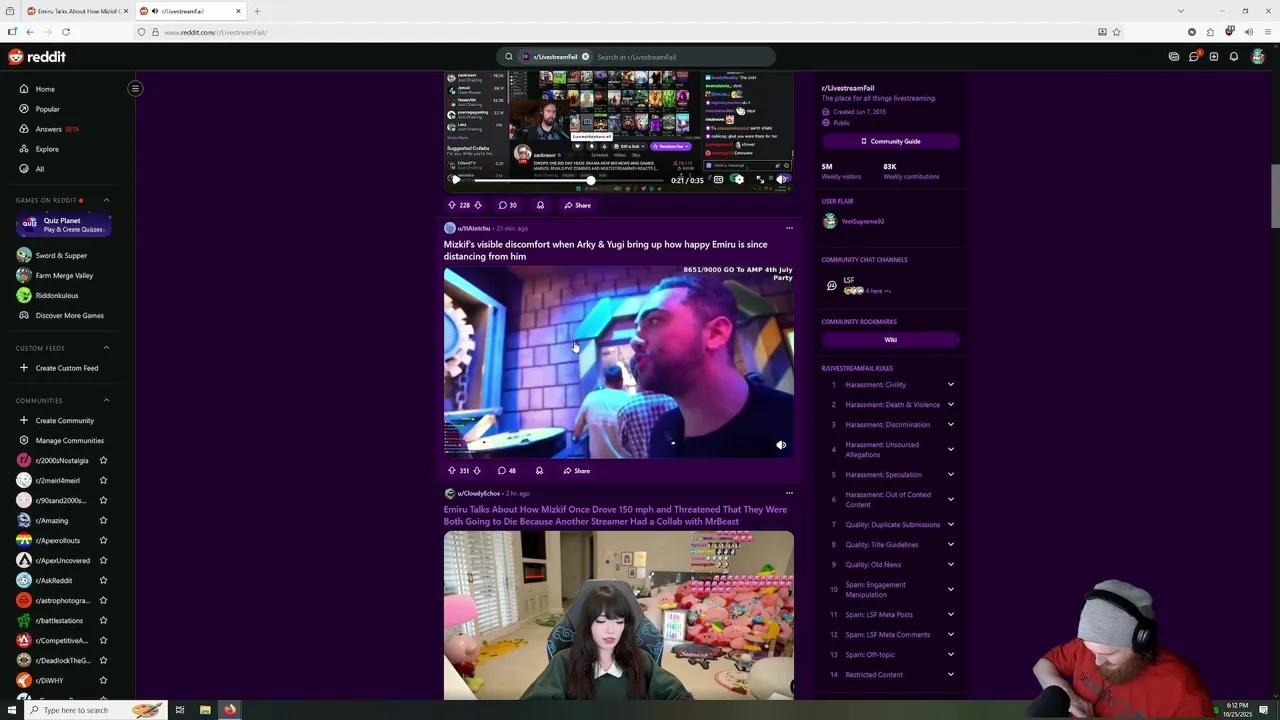Open the notifications bell in Reddit header
Screen dimensions: 1280x720
pyautogui.click(x=1234, y=57)
